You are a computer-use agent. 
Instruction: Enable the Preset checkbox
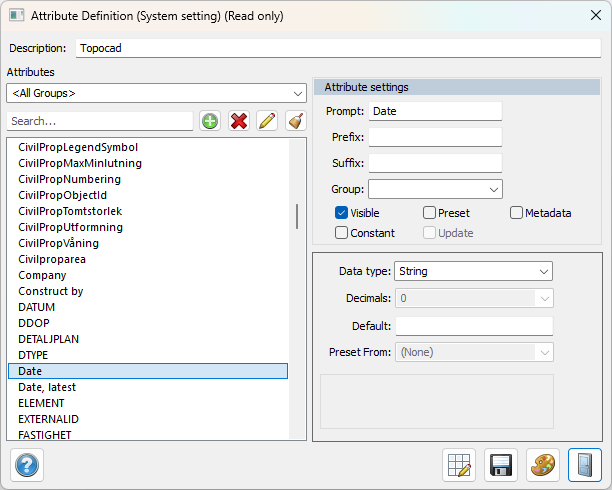(429, 213)
